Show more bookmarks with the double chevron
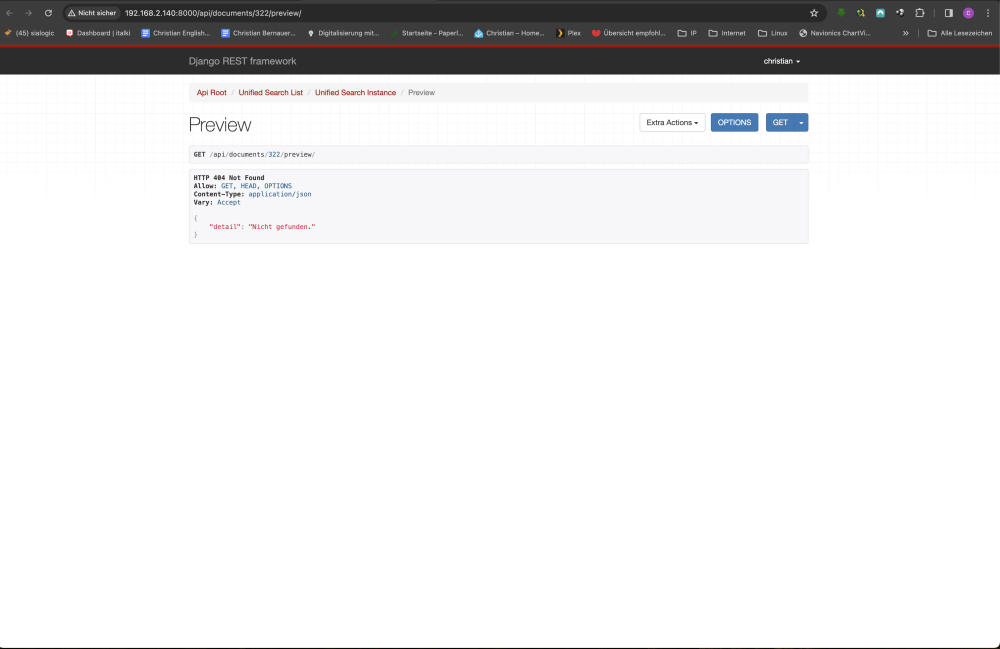The width and height of the screenshot is (1000, 649). tap(906, 33)
